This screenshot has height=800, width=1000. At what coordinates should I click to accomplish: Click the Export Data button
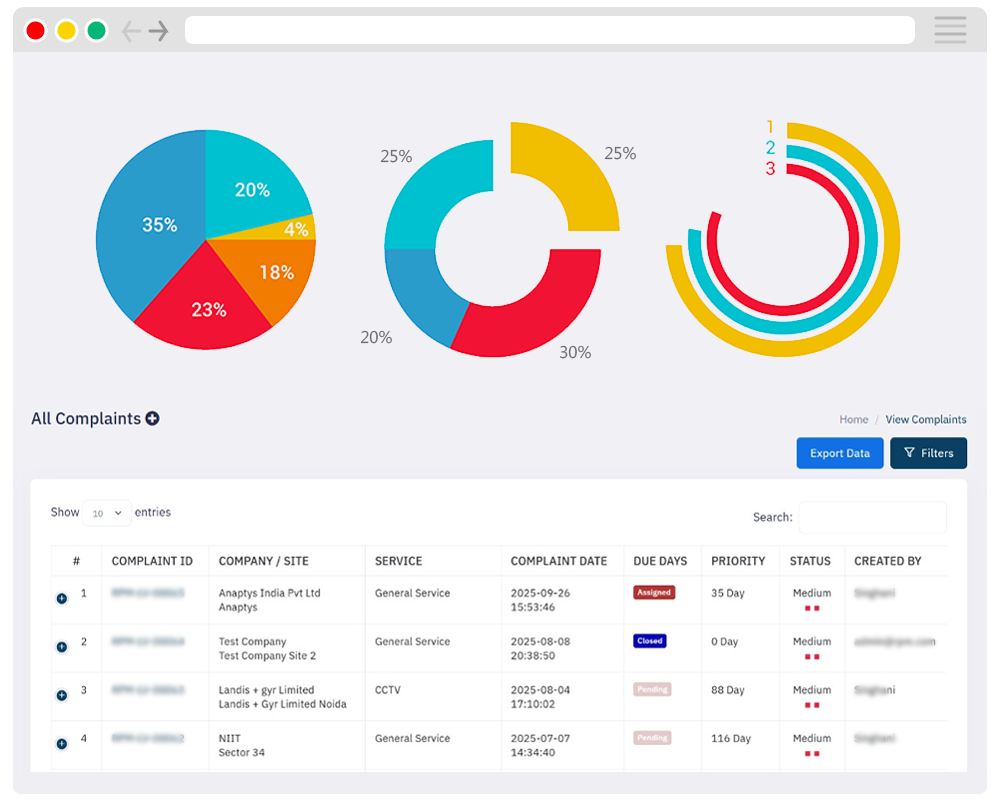(x=840, y=453)
